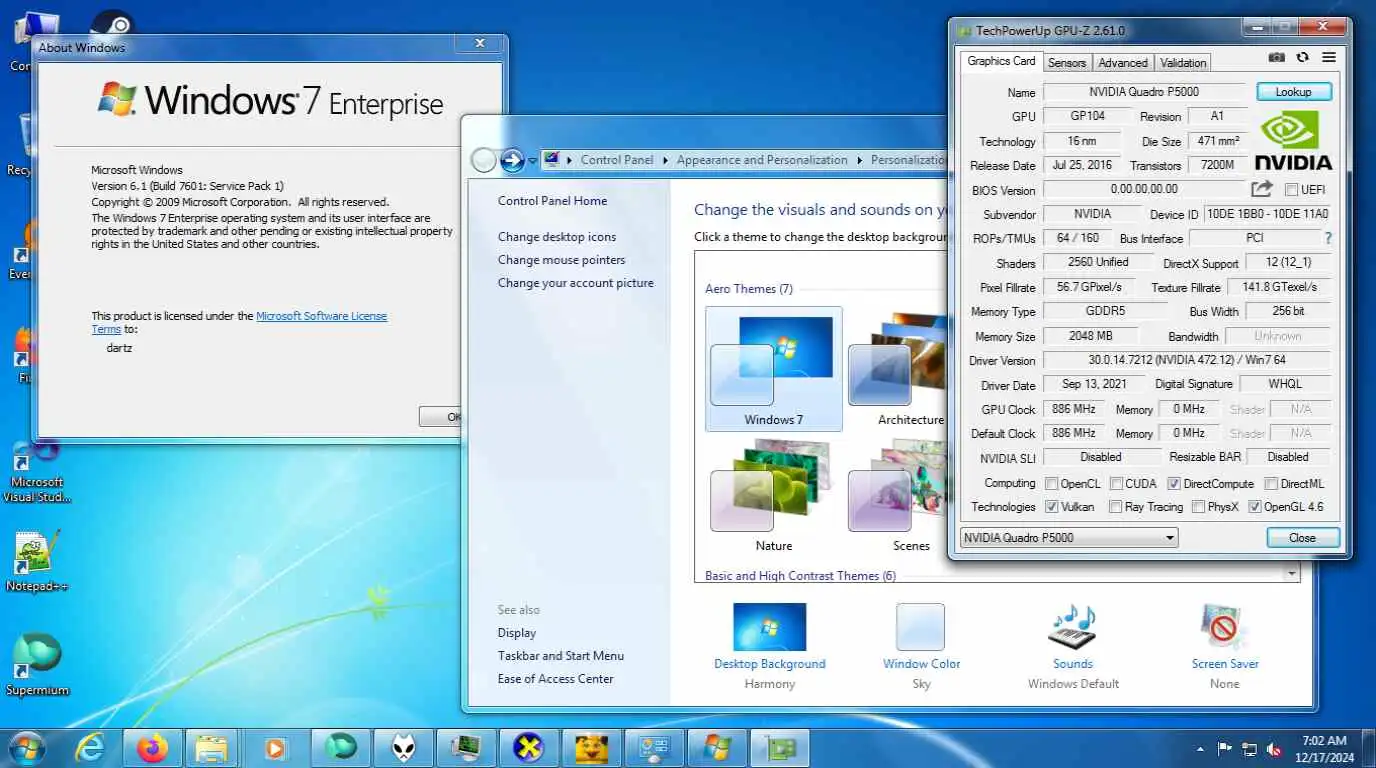Switch to the Validation tab

click(x=1183, y=62)
